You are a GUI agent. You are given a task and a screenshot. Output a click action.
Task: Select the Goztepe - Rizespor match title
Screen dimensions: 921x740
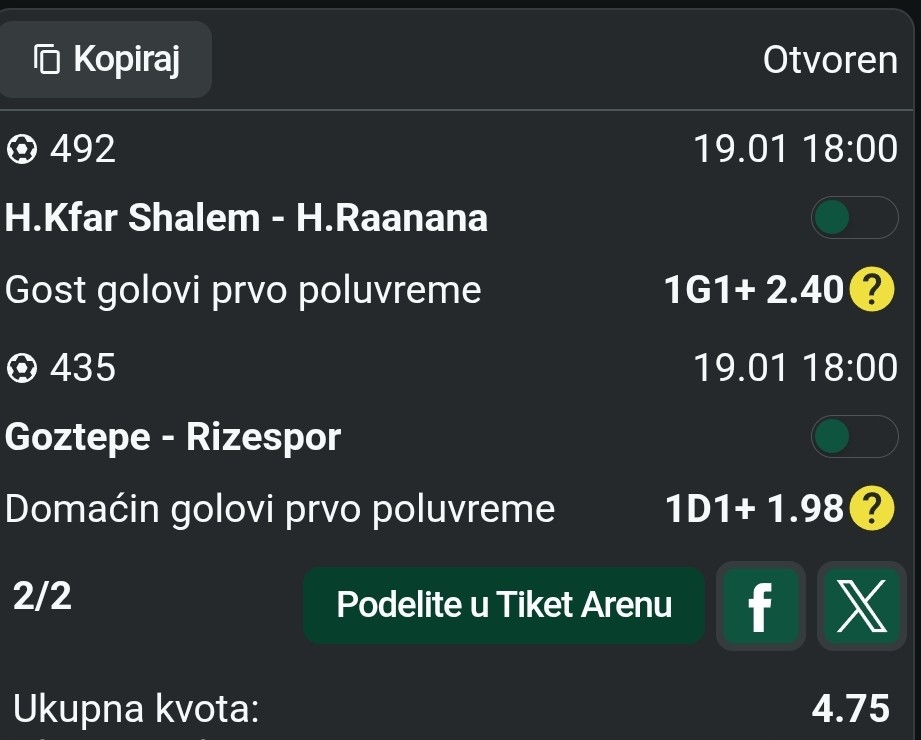click(x=173, y=437)
